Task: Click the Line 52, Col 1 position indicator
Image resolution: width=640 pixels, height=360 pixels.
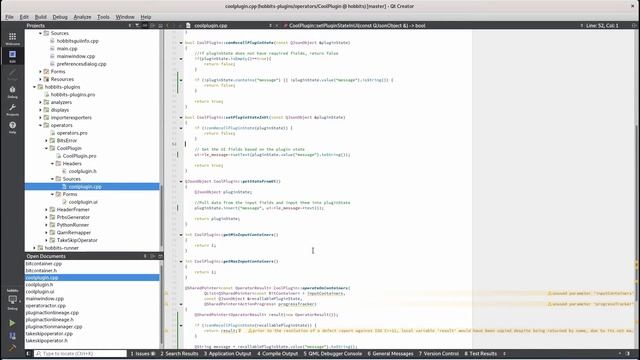Action: (602, 25)
